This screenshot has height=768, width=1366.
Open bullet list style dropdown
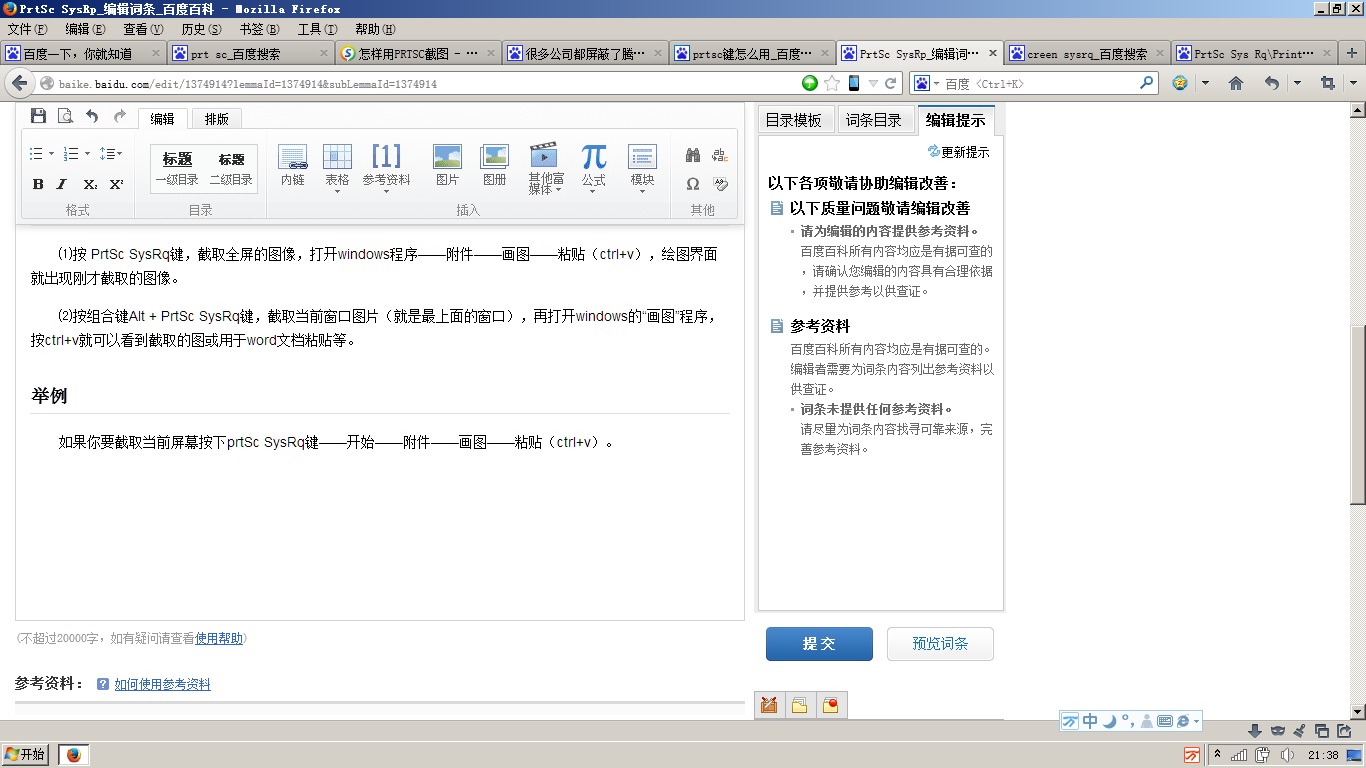click(x=52, y=154)
